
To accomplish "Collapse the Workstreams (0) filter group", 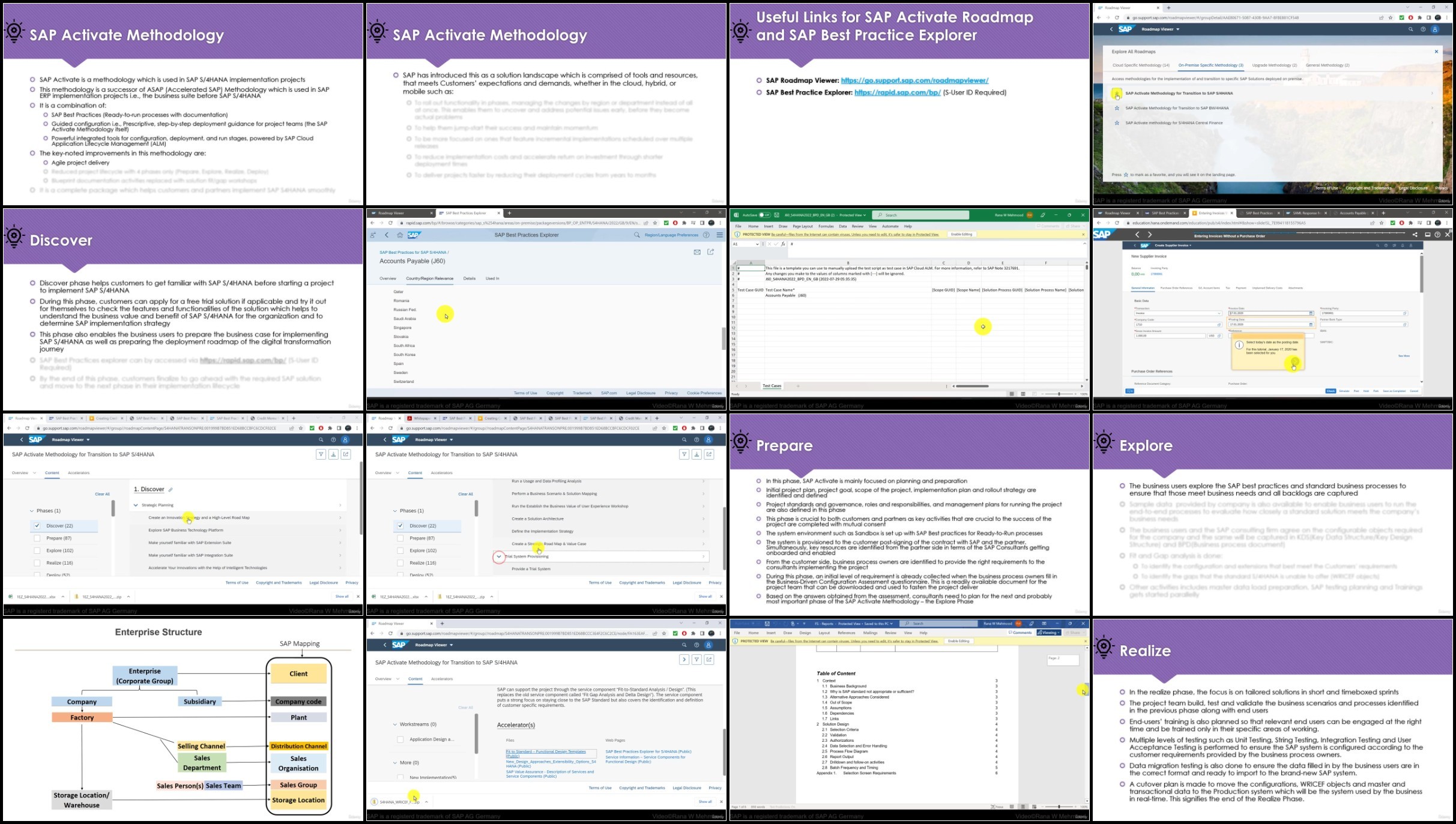I will [395, 724].
